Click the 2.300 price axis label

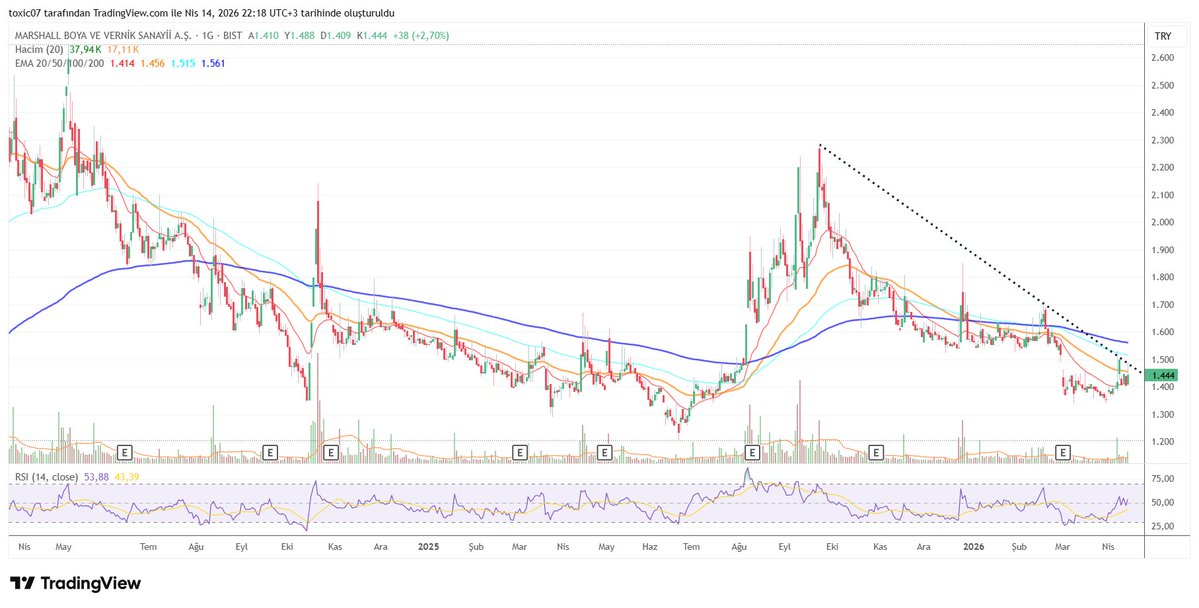pos(1162,141)
